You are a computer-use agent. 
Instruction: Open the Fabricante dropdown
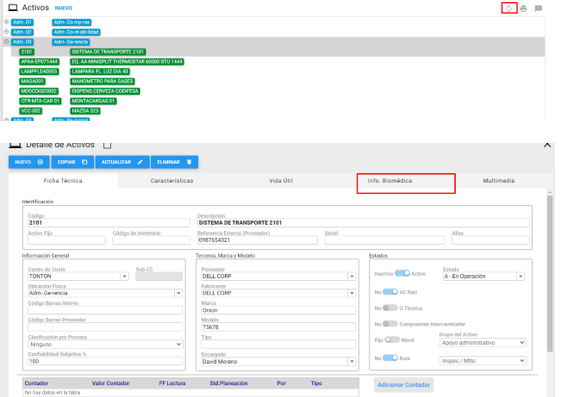(x=352, y=293)
